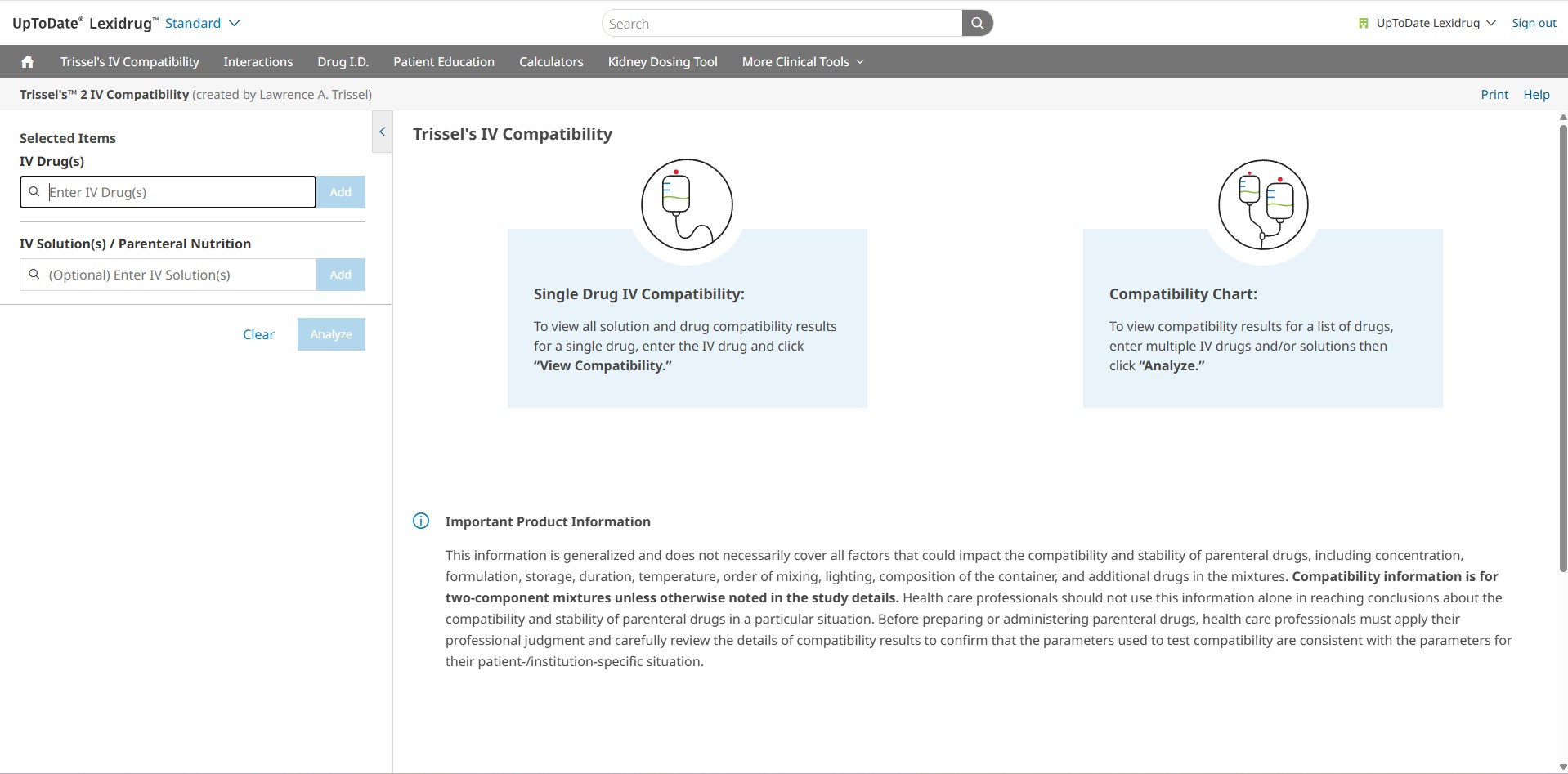
Task: Click the Important Product Information info icon
Action: coord(421,521)
